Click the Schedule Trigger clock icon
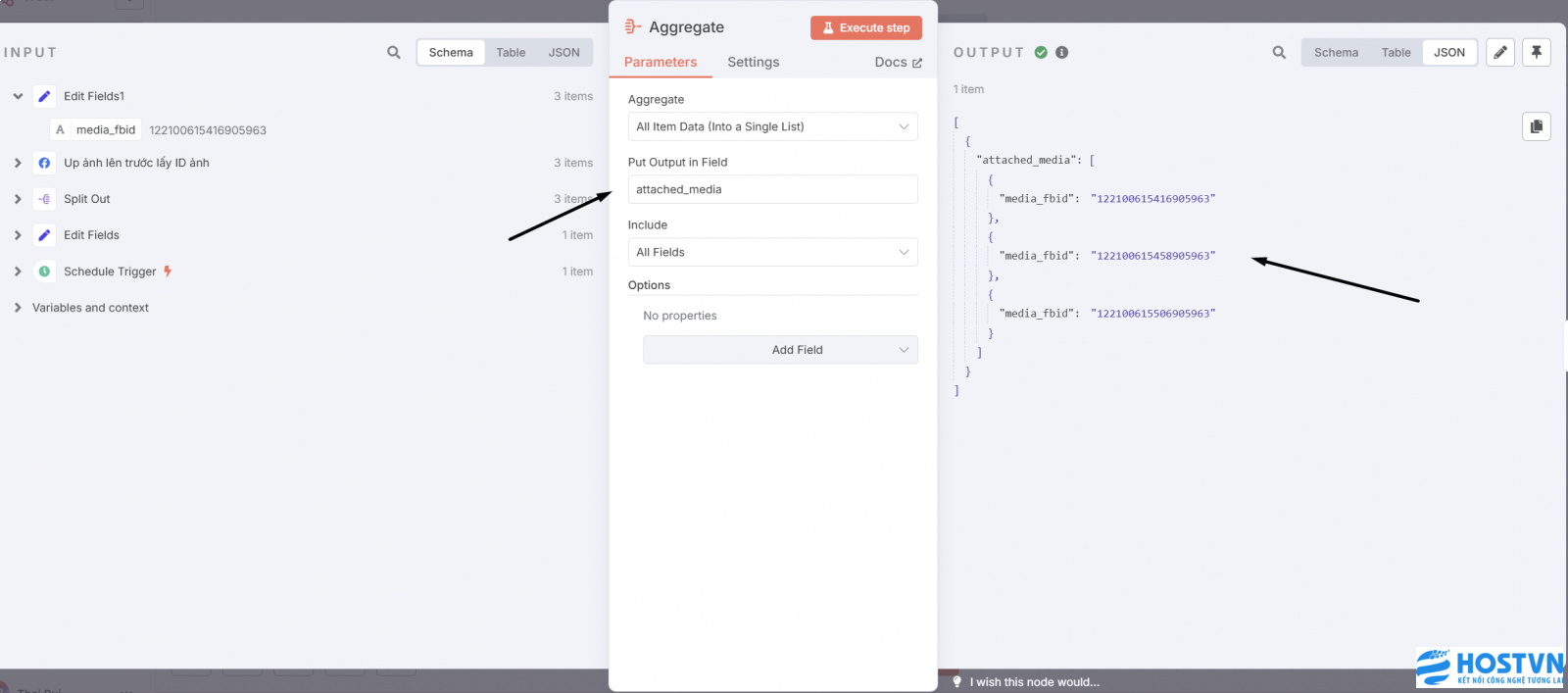 point(44,272)
